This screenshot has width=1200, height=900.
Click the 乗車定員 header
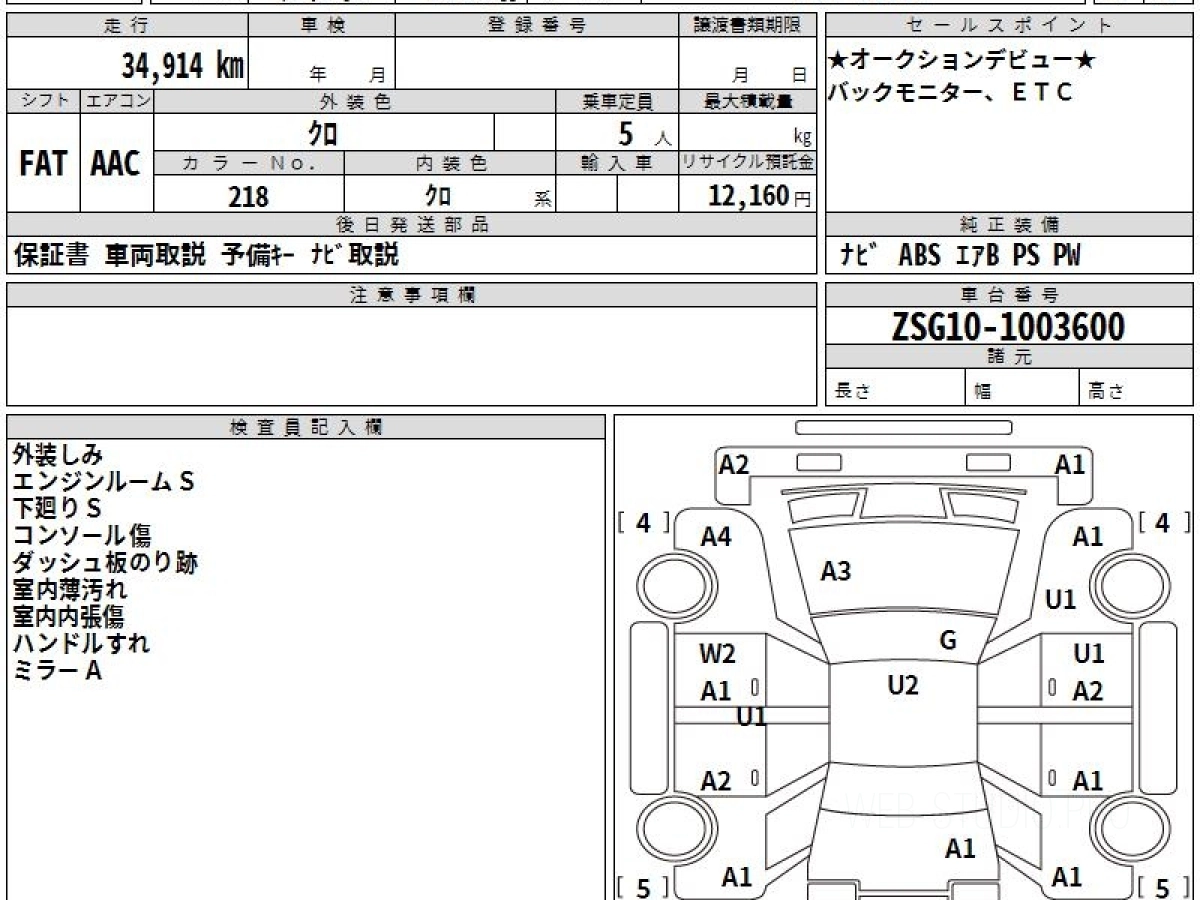617,101
